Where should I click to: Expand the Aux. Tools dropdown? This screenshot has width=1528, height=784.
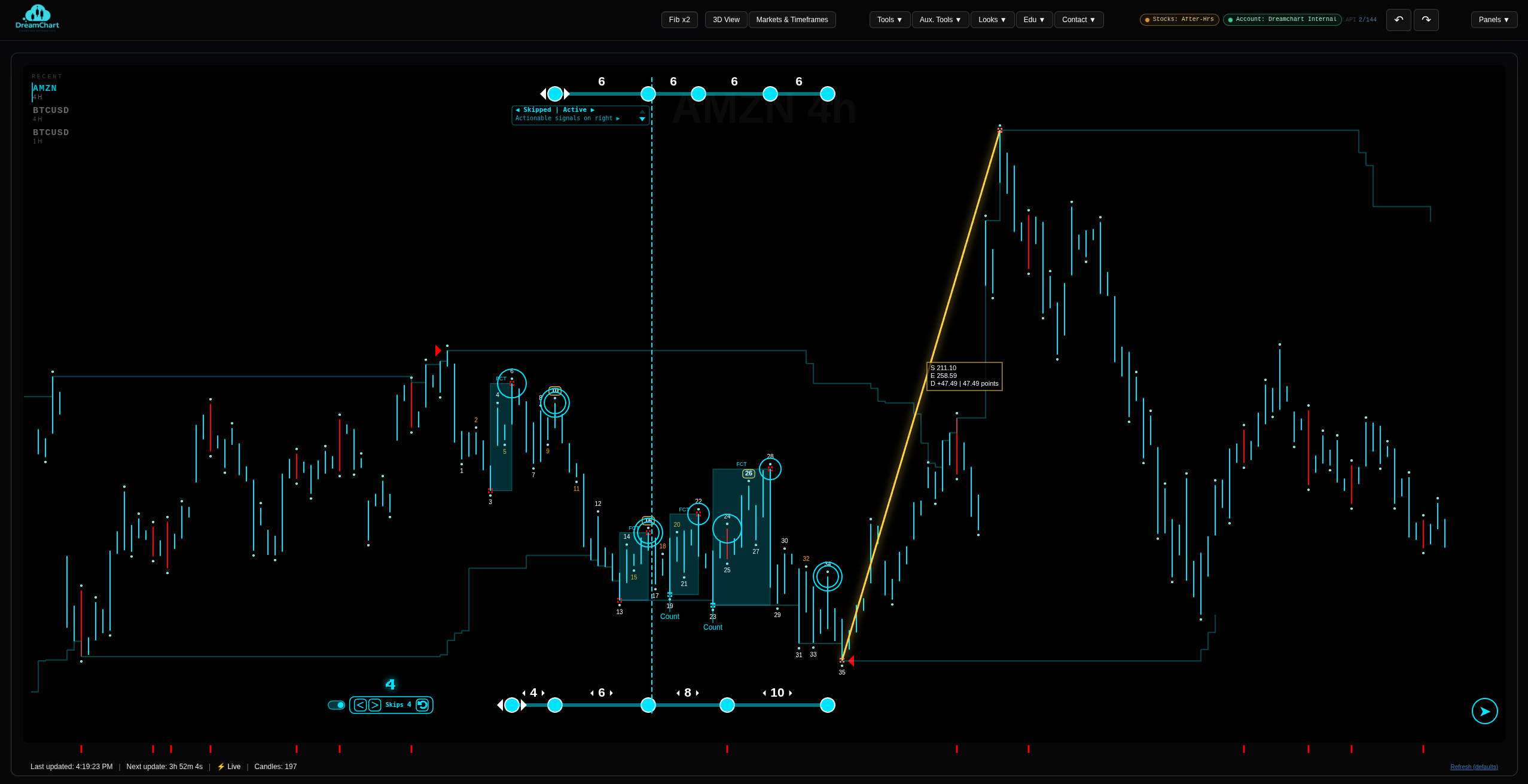pyautogui.click(x=940, y=20)
